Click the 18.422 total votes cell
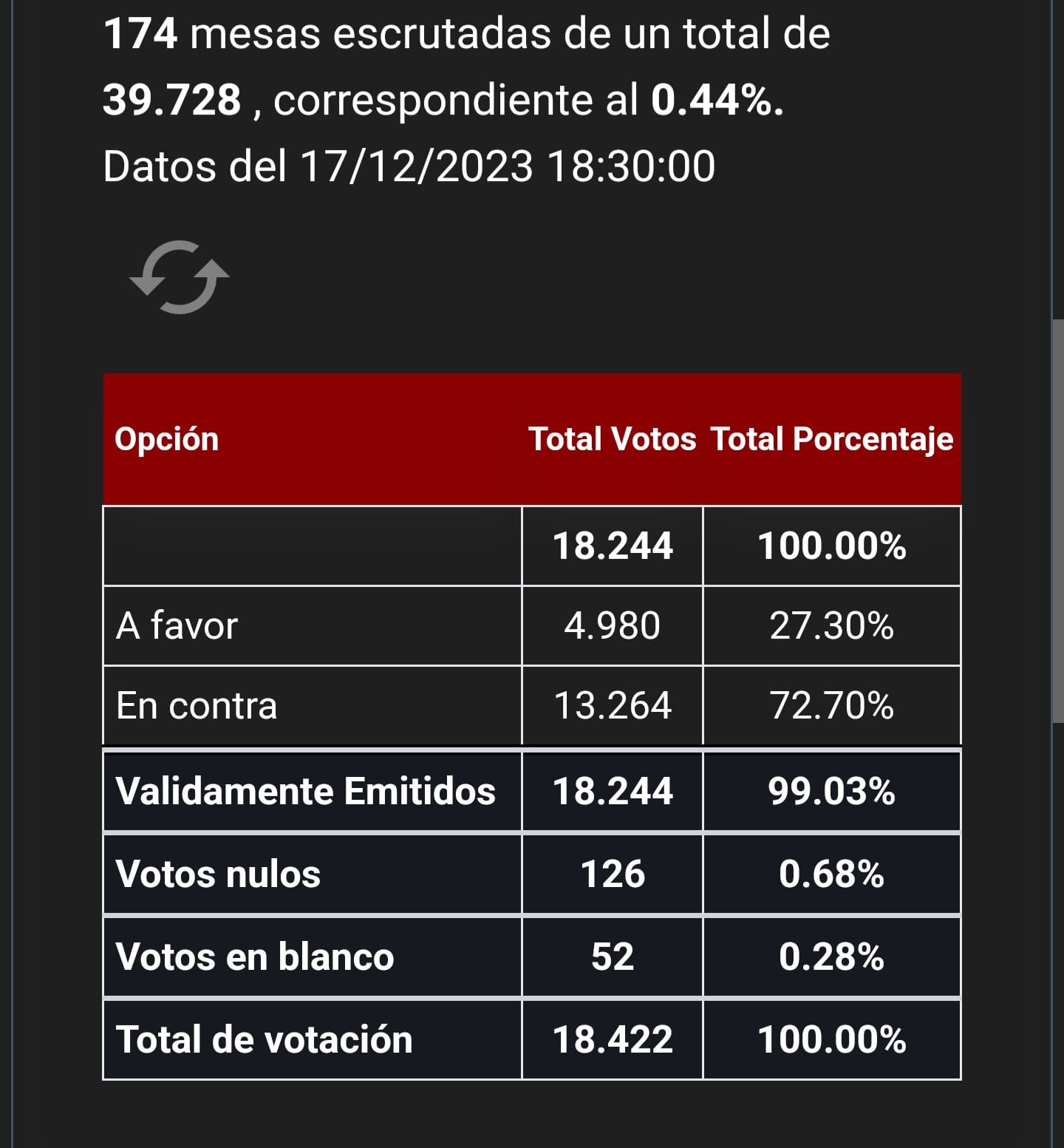The image size is (1064, 1148). (613, 1039)
